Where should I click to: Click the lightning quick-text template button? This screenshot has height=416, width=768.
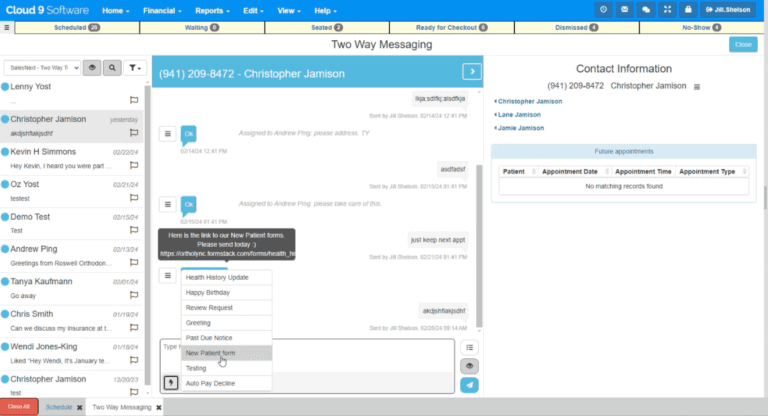coord(170,382)
